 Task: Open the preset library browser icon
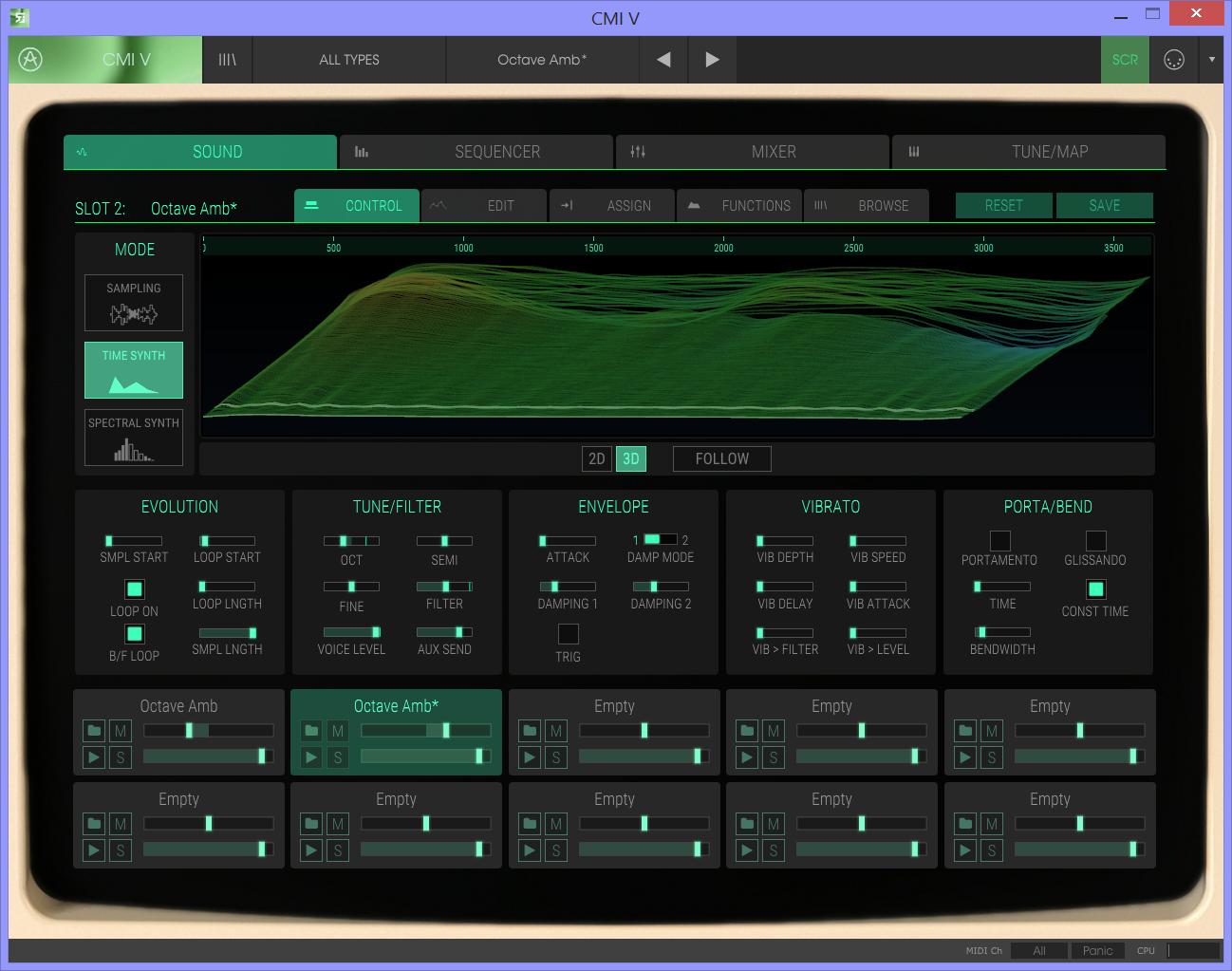(x=227, y=60)
